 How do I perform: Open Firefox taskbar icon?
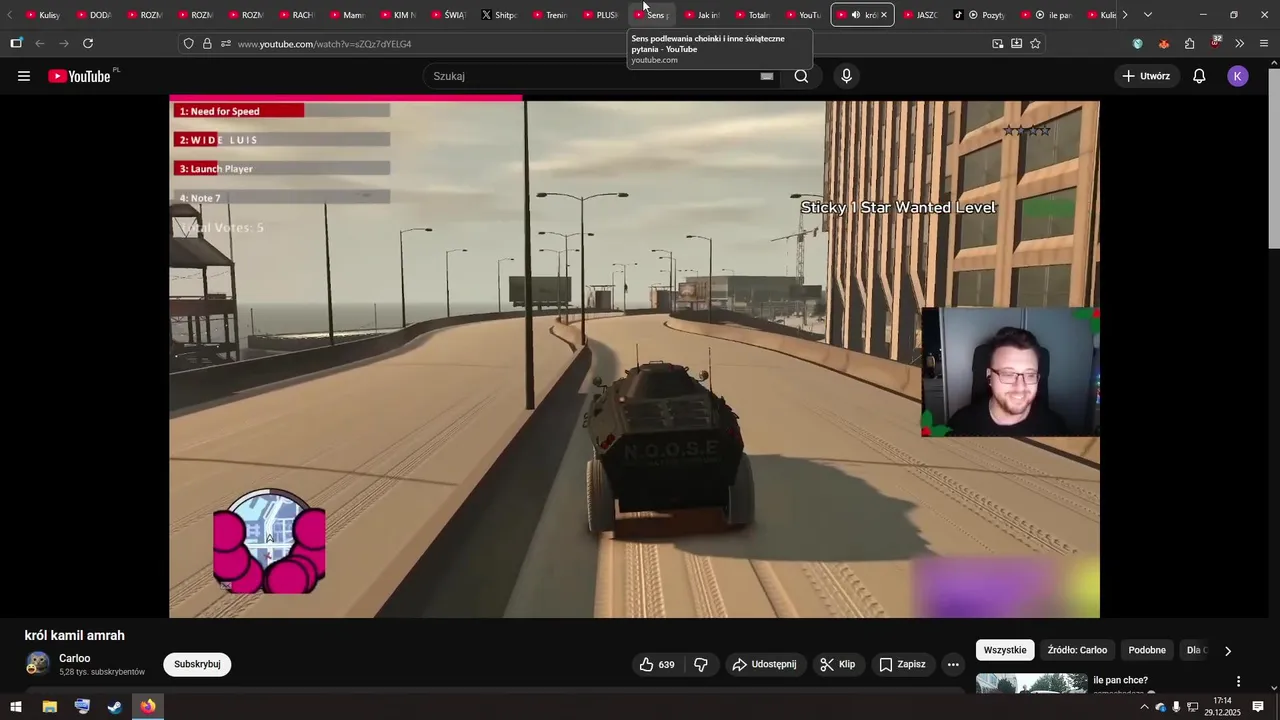pos(148,707)
